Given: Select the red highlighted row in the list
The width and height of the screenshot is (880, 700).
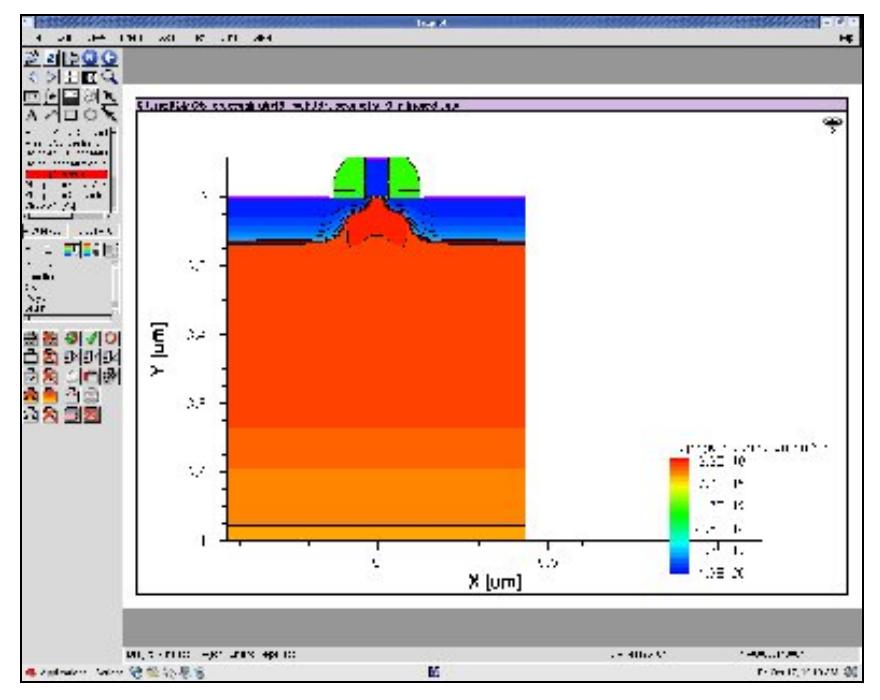Looking at the screenshot, I should click(x=66, y=175).
